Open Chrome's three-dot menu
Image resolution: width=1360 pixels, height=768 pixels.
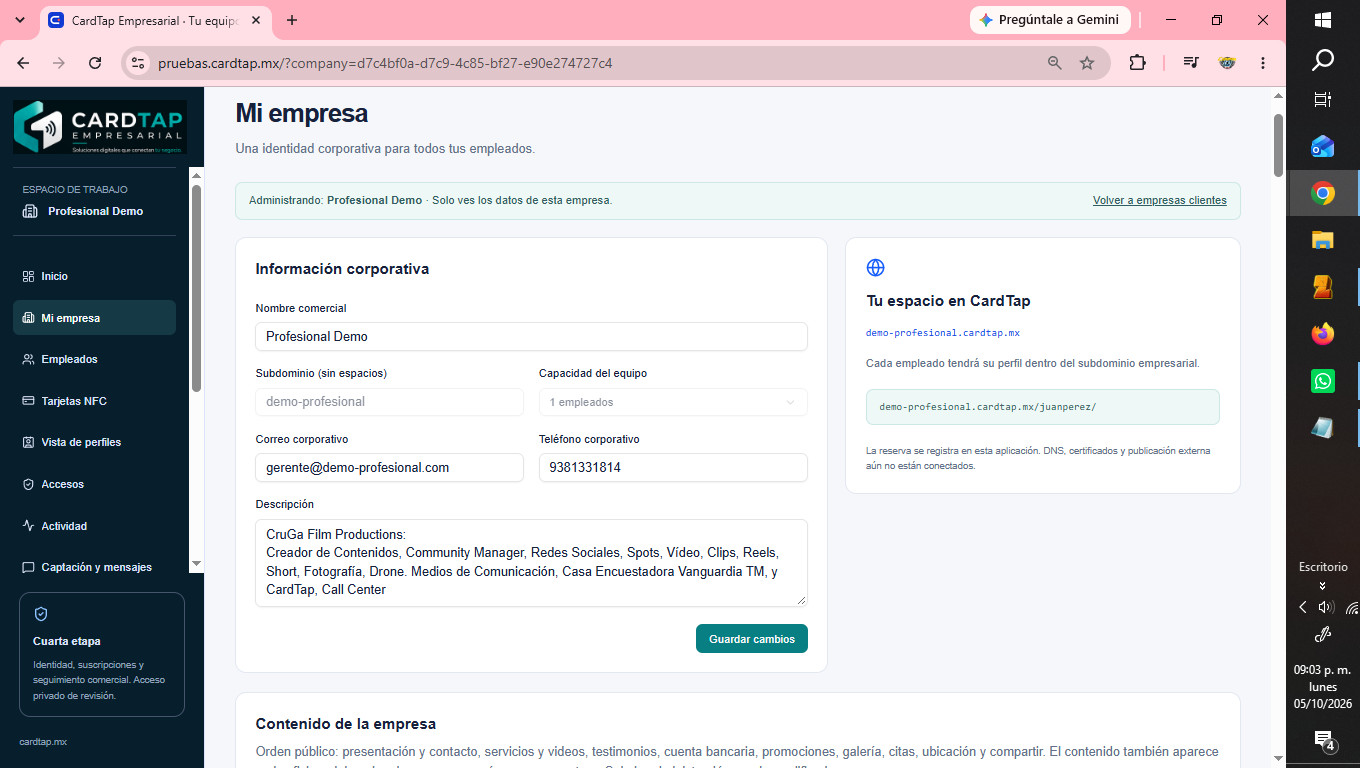(x=1264, y=63)
